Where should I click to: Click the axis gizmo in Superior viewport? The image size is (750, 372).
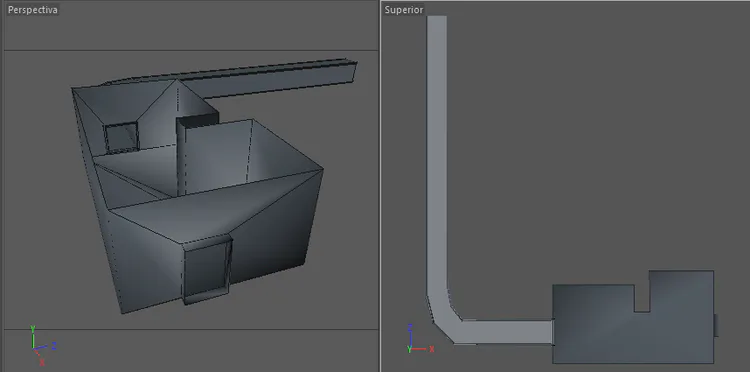coord(420,339)
